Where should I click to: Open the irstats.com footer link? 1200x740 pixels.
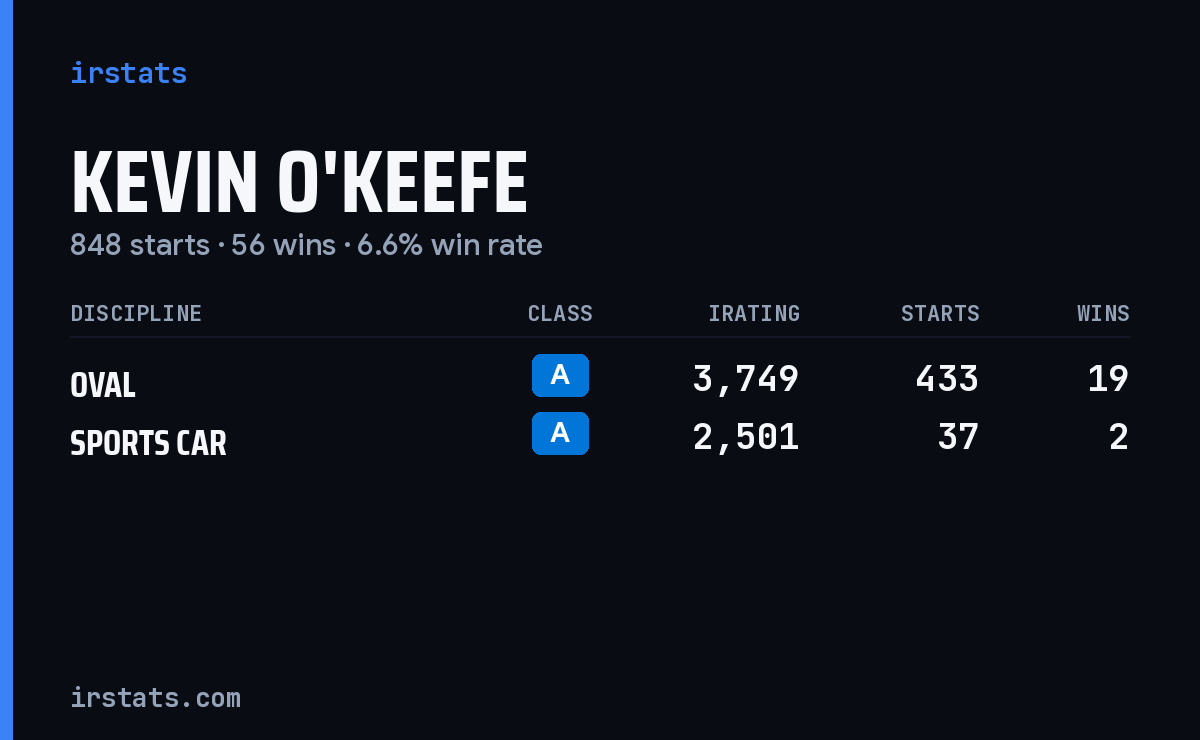(x=155, y=697)
